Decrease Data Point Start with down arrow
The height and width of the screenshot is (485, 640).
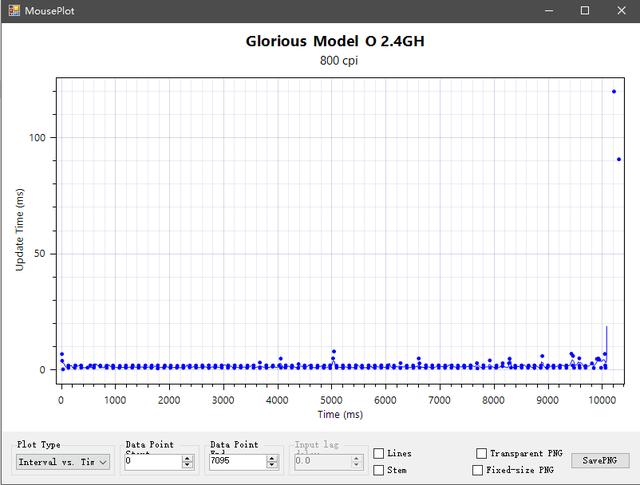click(187, 465)
